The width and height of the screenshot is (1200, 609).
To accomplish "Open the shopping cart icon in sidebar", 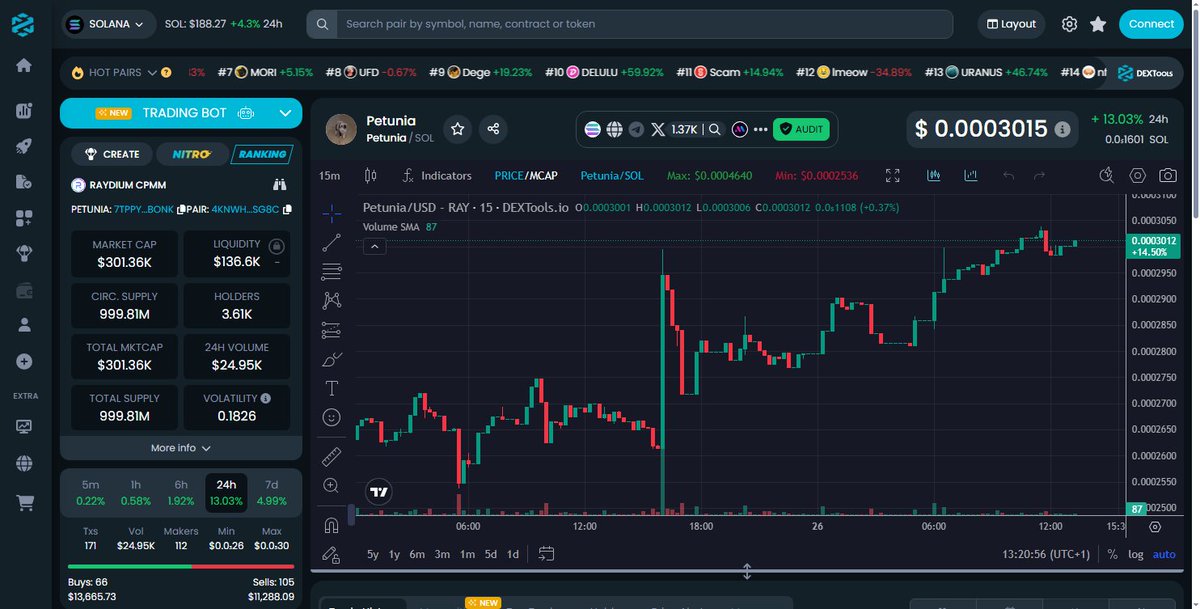I will pos(24,503).
